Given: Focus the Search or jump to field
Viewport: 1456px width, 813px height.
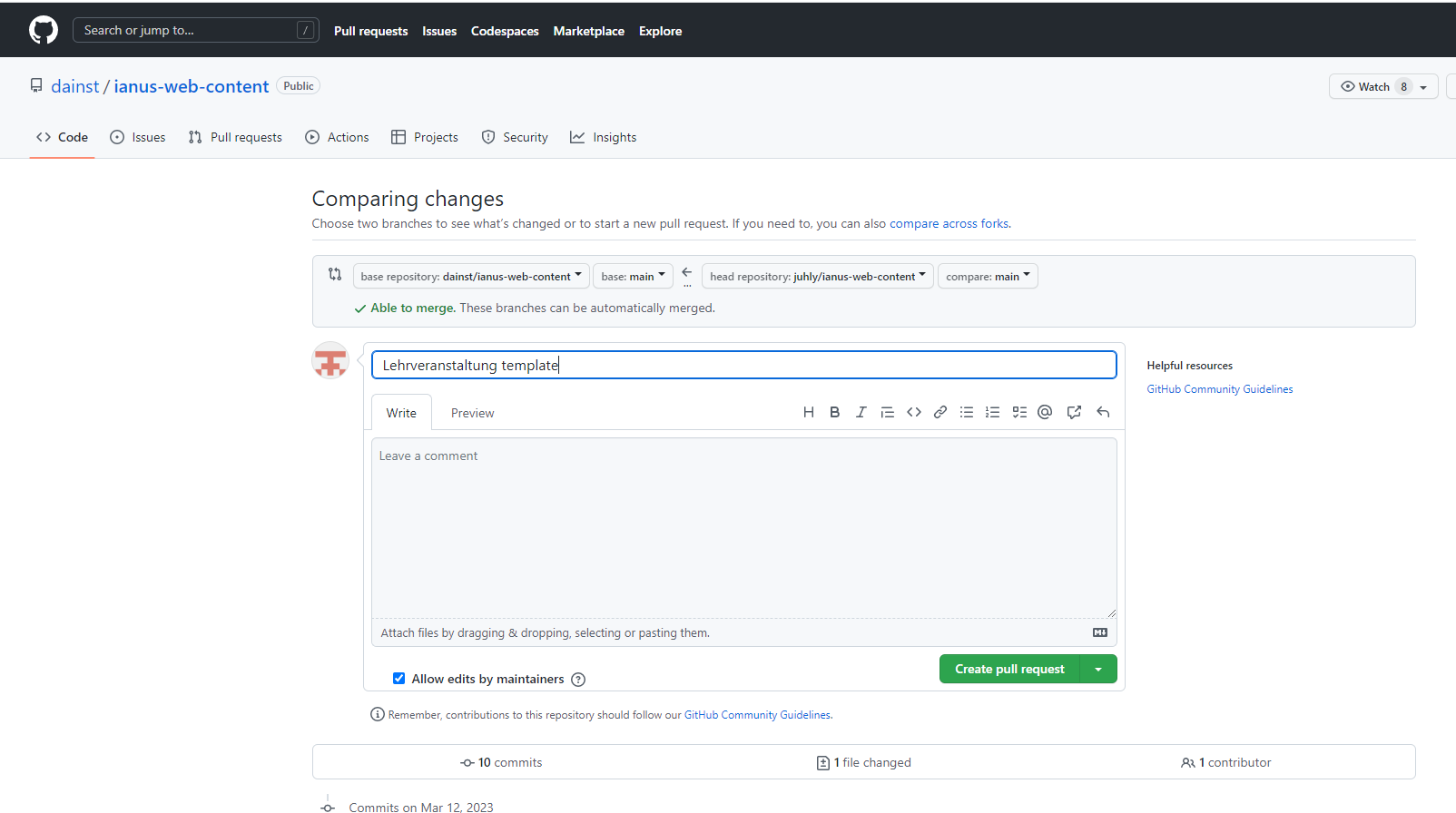Looking at the screenshot, I should [x=195, y=30].
